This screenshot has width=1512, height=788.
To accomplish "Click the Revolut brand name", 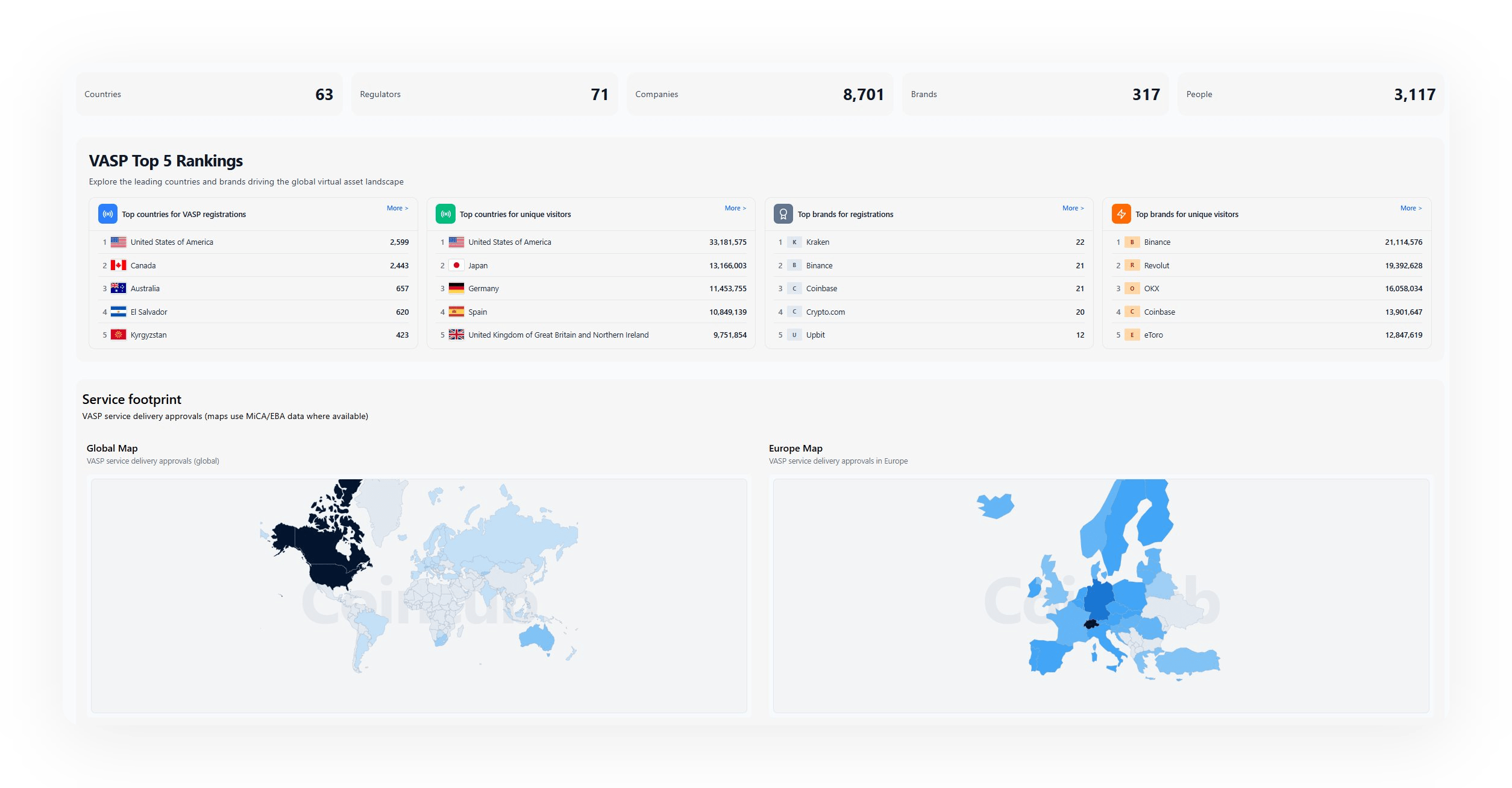I will (1156, 265).
